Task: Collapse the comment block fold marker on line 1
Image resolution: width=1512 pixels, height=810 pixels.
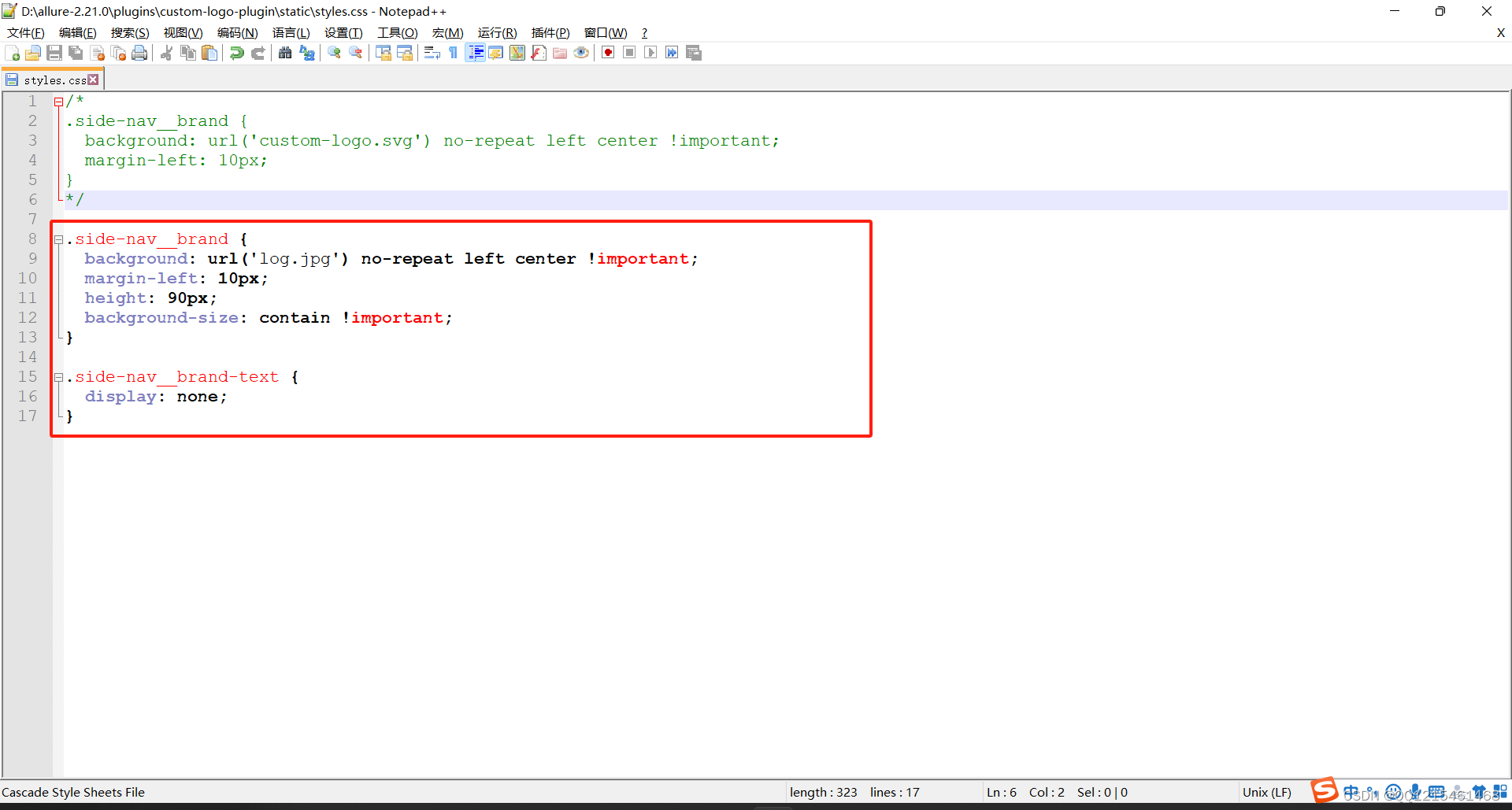Action: coord(58,102)
